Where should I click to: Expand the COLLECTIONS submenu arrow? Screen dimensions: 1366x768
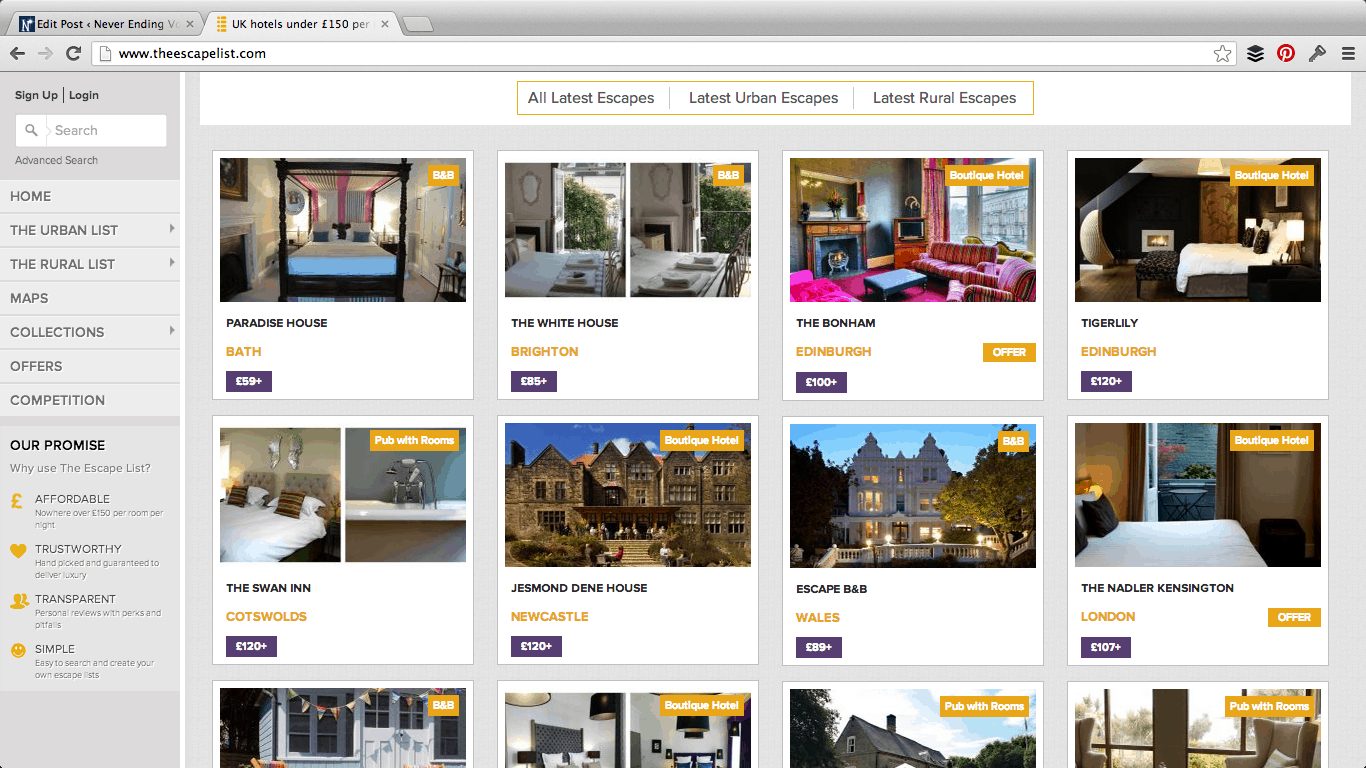[x=172, y=331]
